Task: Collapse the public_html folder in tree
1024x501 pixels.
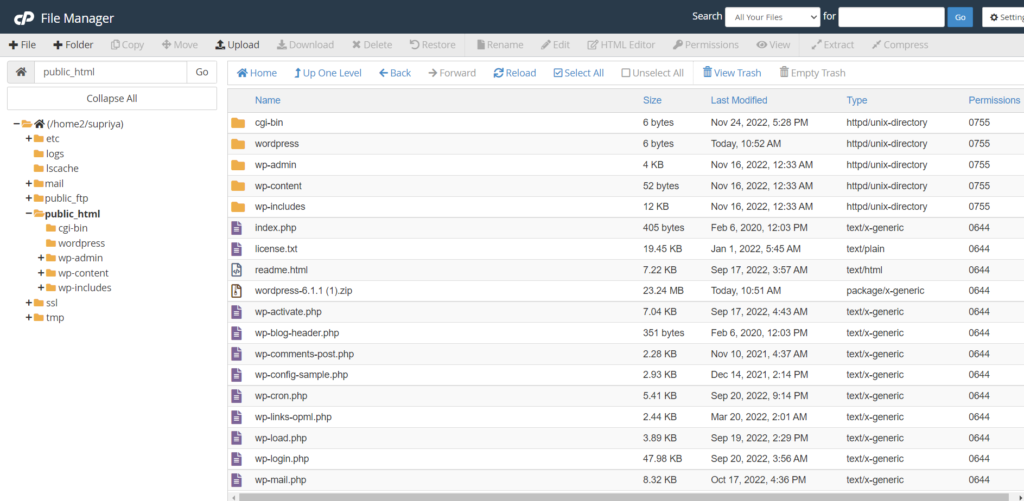Action: [x=29, y=214]
